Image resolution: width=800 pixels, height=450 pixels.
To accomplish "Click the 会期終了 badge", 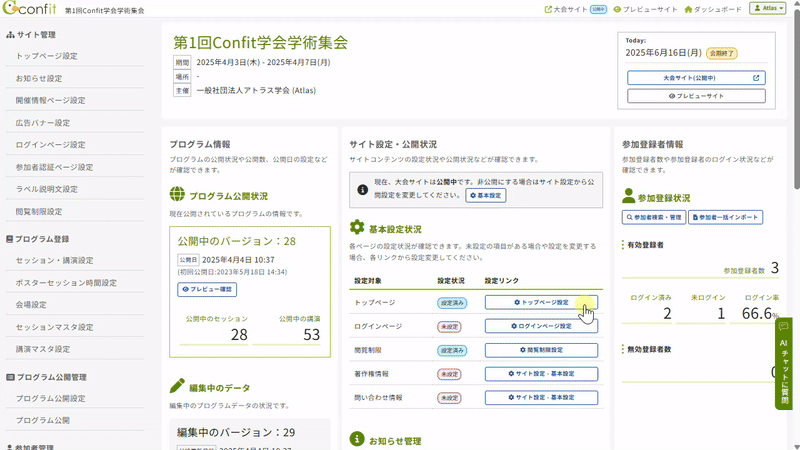I will pyautogui.click(x=722, y=53).
